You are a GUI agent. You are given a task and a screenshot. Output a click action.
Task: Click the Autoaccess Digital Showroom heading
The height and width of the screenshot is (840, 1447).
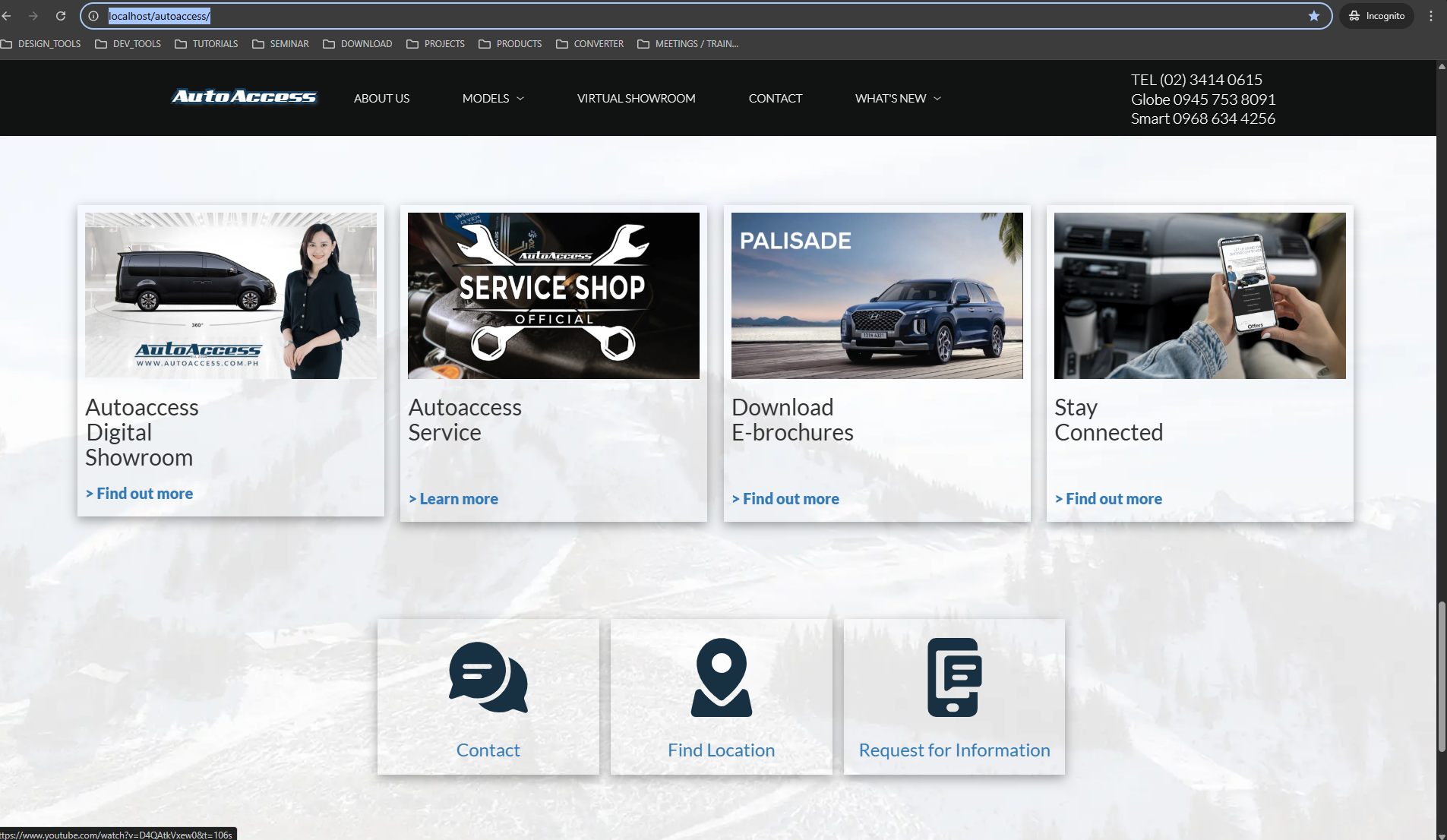tap(142, 432)
